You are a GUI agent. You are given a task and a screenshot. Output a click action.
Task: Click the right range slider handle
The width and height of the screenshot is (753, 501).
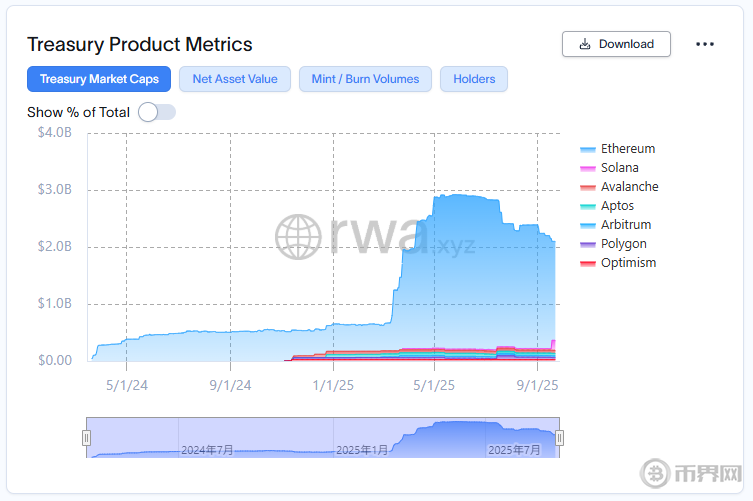[559, 437]
